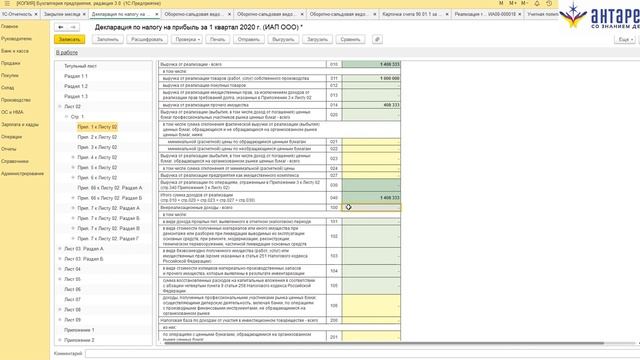Image resolution: width=640 pixels, height=360 pixels.
Task: Click the Печать button
Action: [x=218, y=40]
